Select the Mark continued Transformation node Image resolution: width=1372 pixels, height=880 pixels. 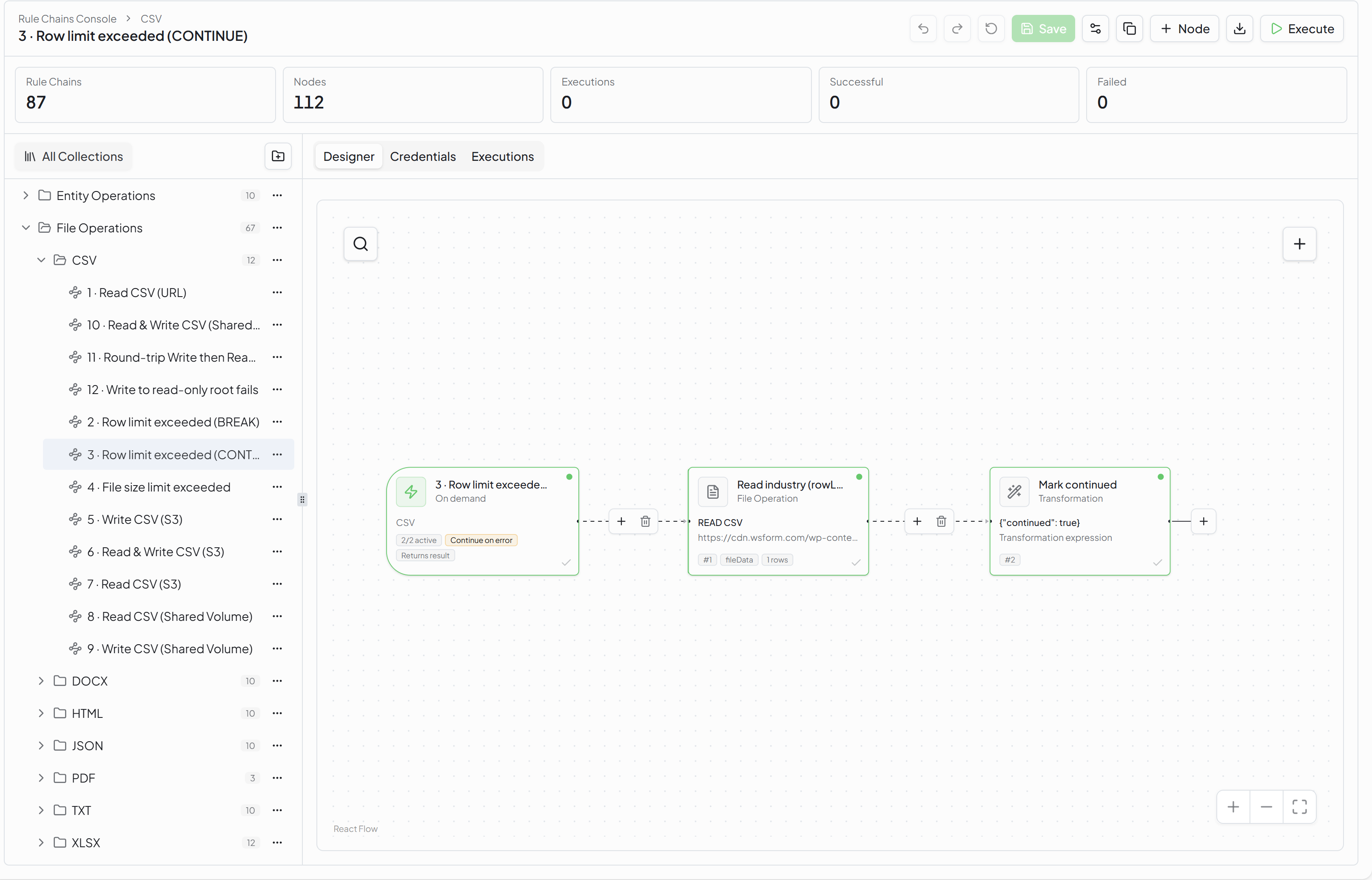click(1080, 521)
